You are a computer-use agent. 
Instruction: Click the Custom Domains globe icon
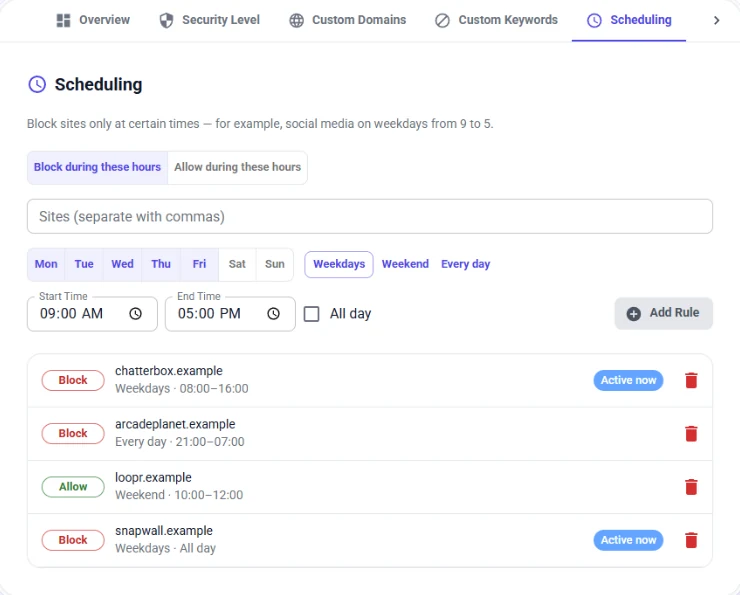(296, 20)
